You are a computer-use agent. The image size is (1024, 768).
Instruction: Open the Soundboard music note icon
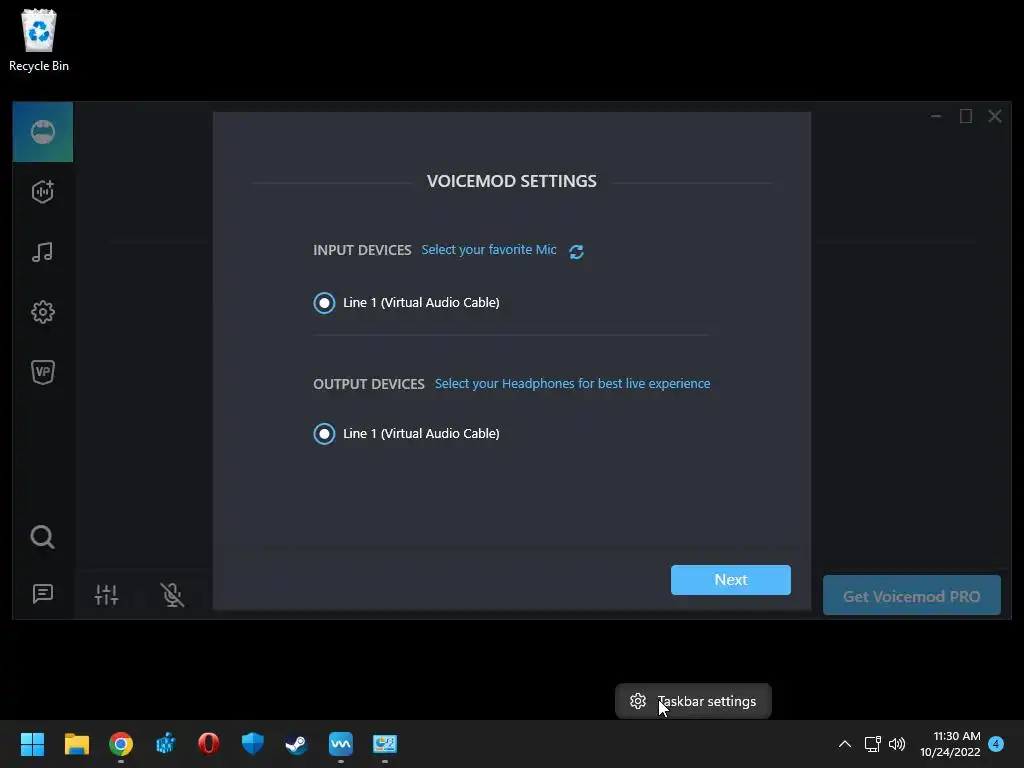click(42, 252)
